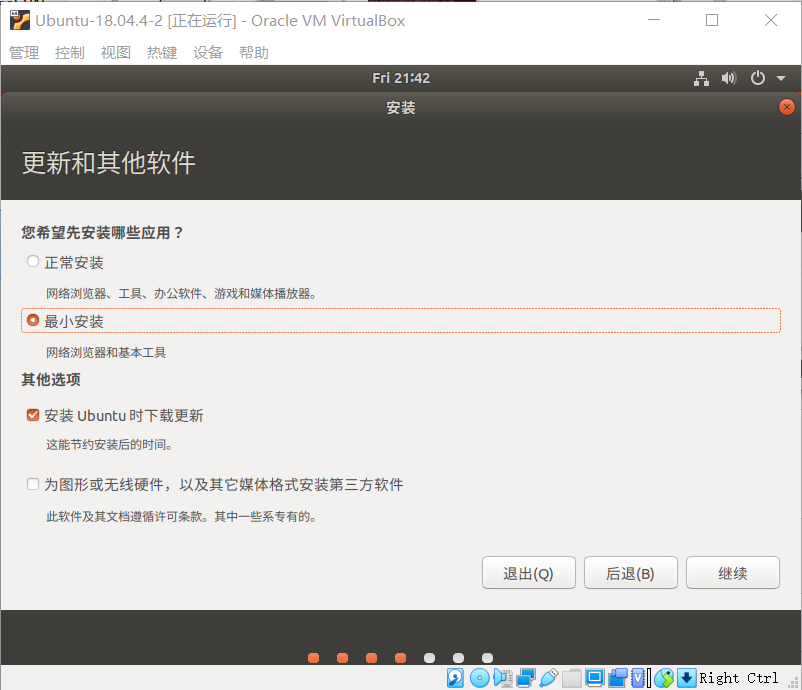802x690 pixels.
Task: Click the mouse integration status icon
Action: (664, 678)
